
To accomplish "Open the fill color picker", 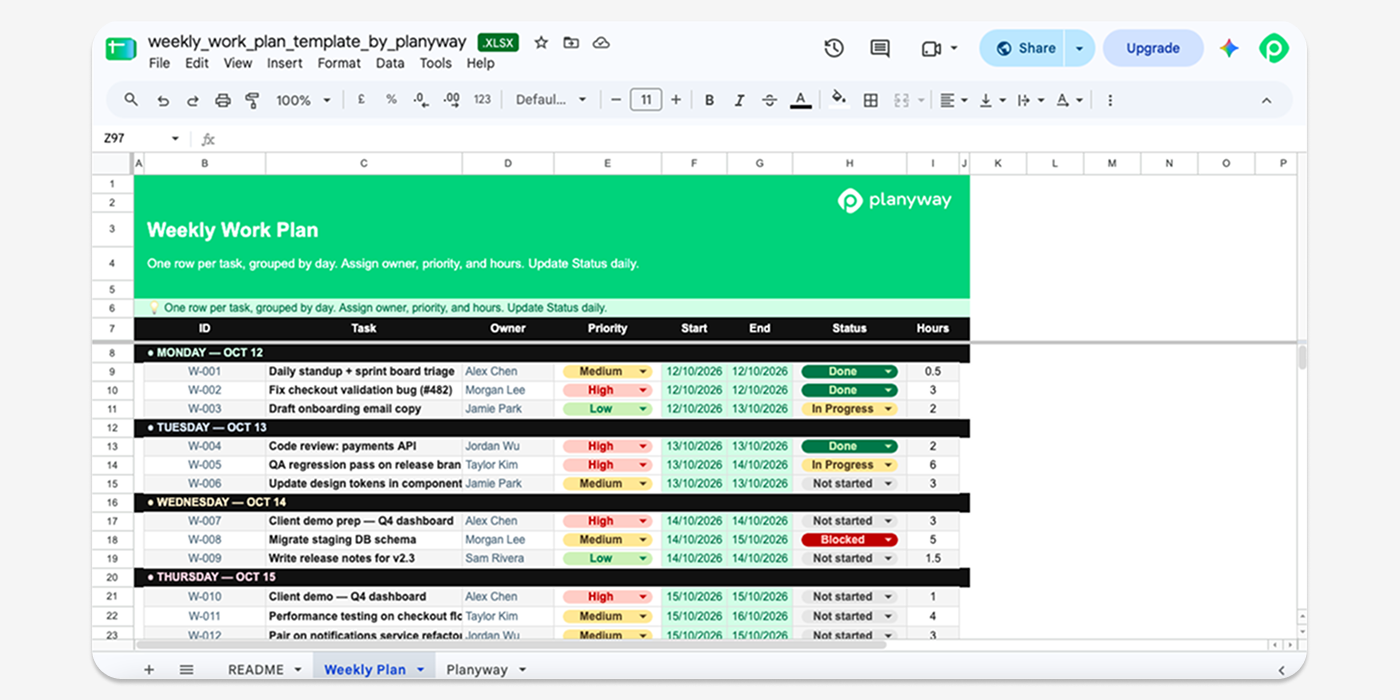I will (839, 99).
